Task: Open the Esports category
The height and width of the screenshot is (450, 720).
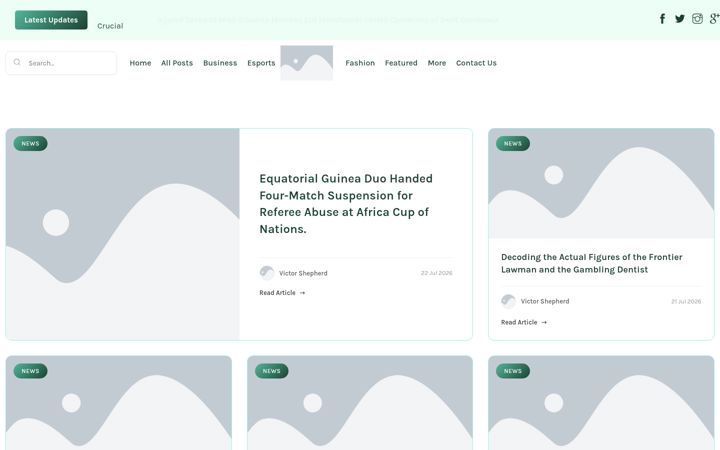Action: [x=261, y=63]
